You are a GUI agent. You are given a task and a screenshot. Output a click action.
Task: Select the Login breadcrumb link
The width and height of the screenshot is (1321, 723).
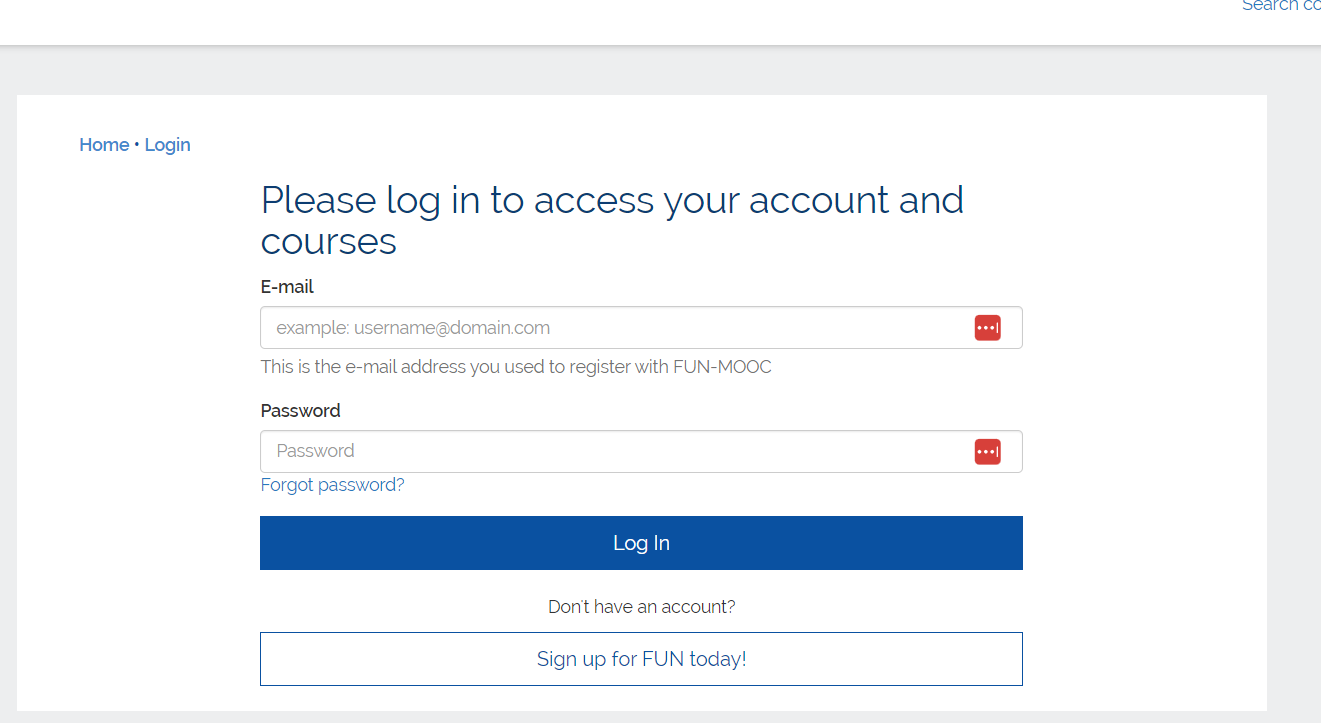coord(167,145)
